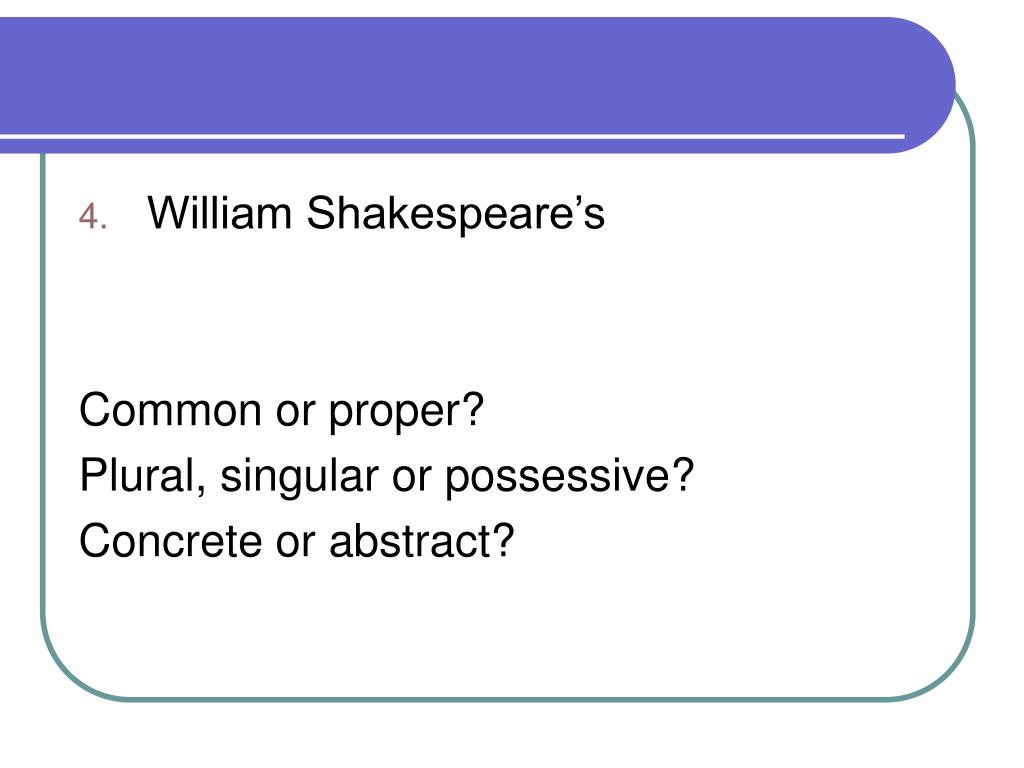Click the word proper?
This screenshot has width=1024, height=768.
[x=406, y=413]
